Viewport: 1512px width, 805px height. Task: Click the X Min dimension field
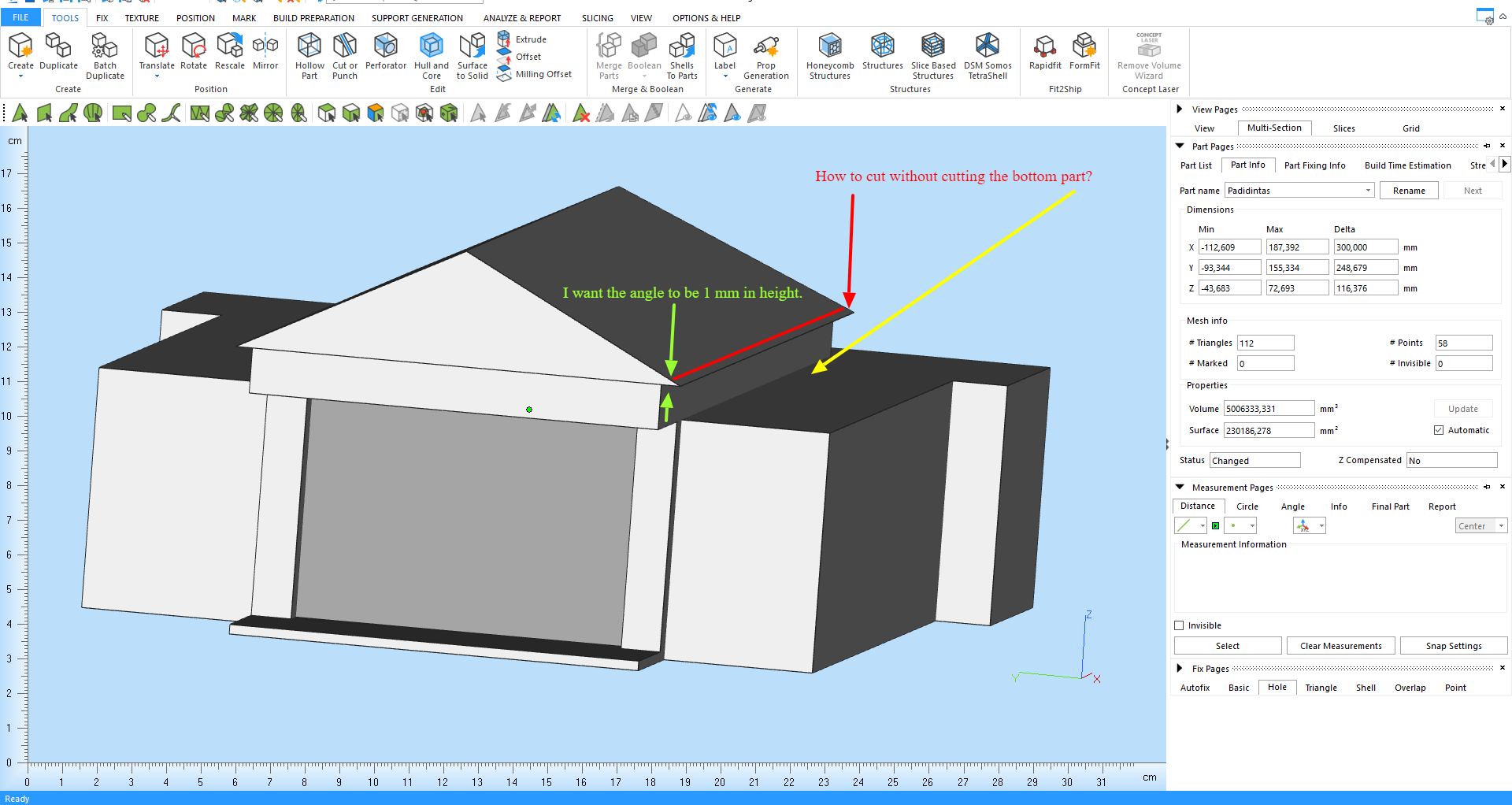pyautogui.click(x=1229, y=247)
